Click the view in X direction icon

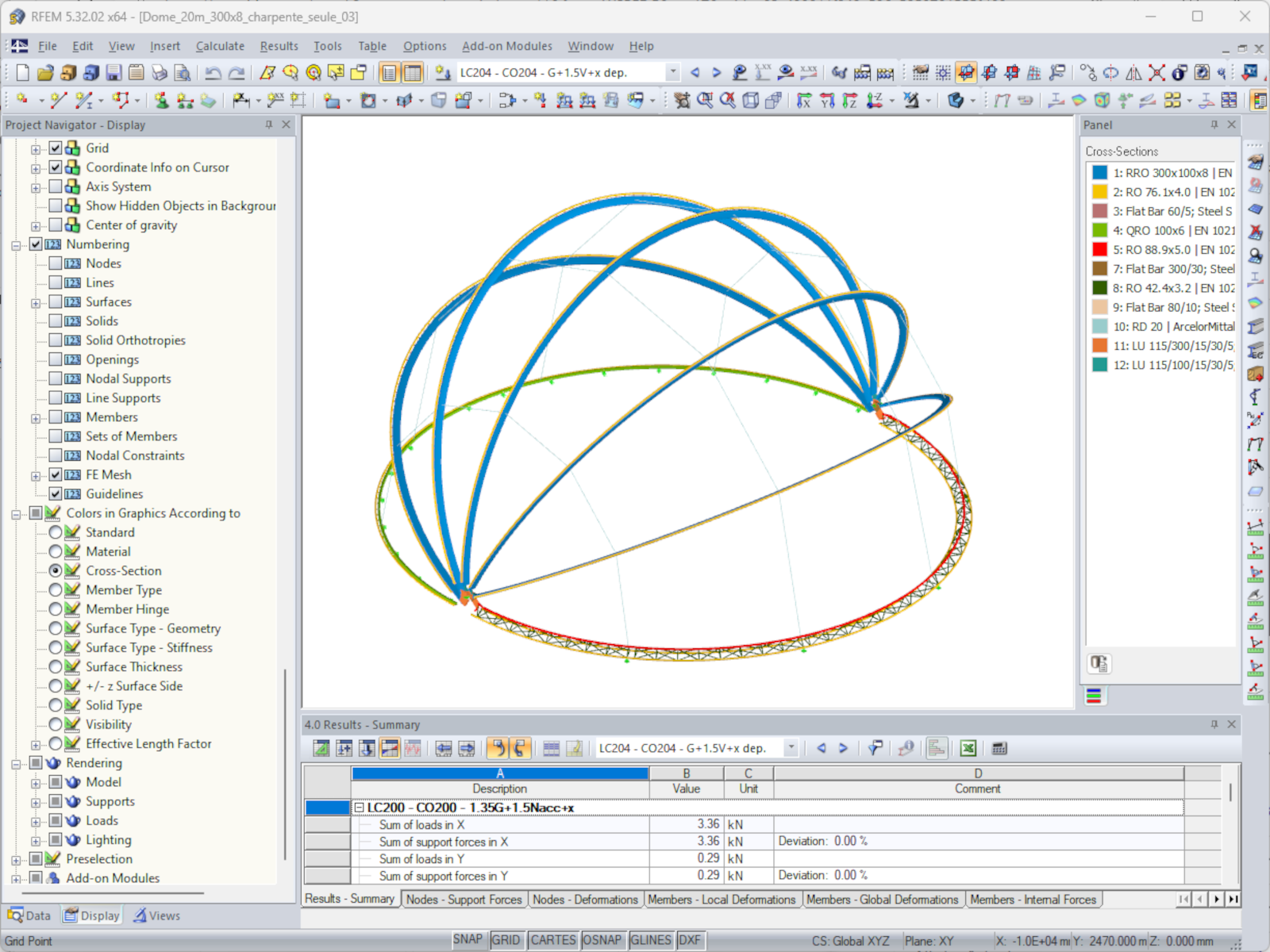(x=804, y=100)
